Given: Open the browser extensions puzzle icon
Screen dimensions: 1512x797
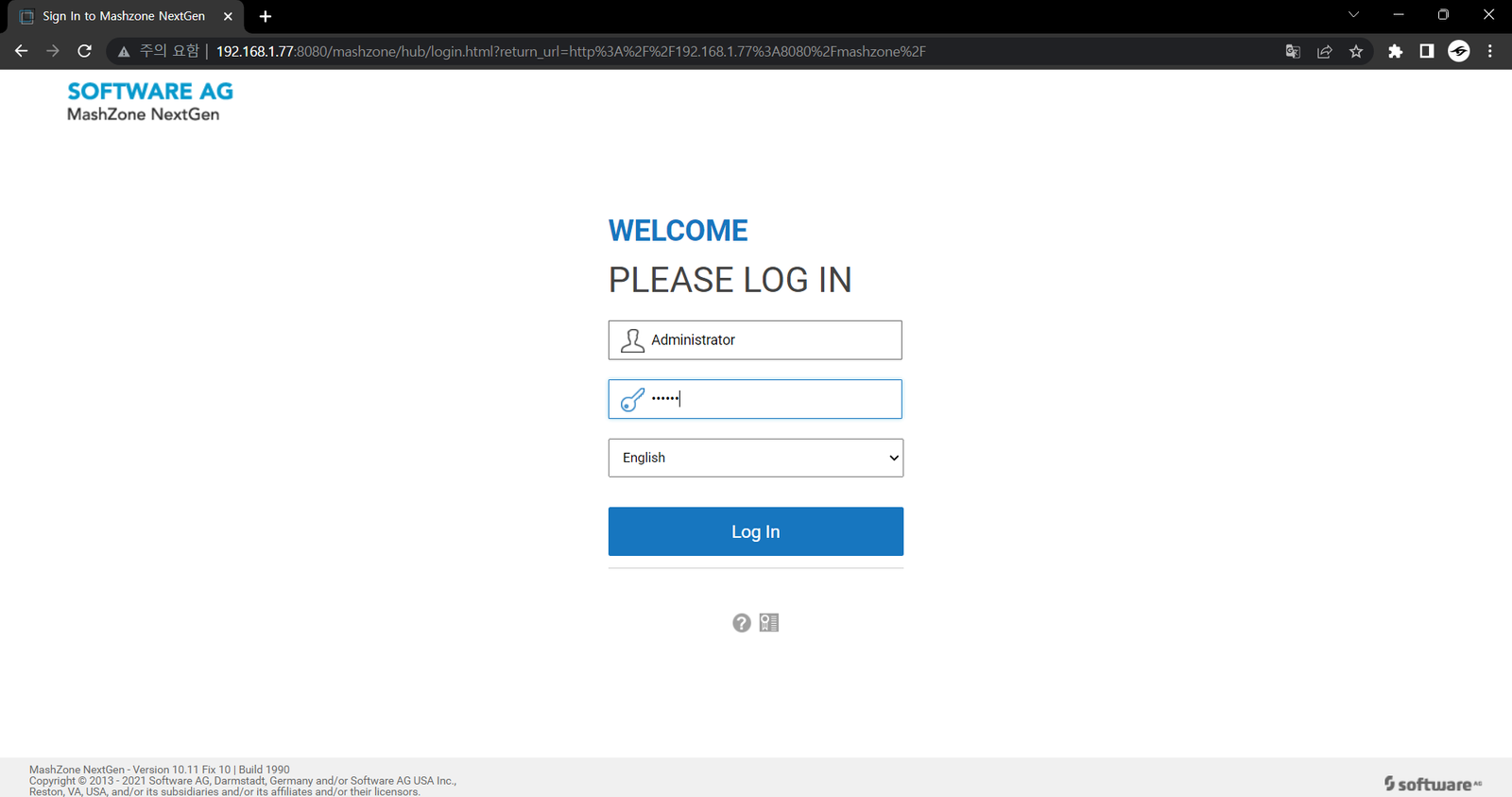Looking at the screenshot, I should pyautogui.click(x=1395, y=52).
